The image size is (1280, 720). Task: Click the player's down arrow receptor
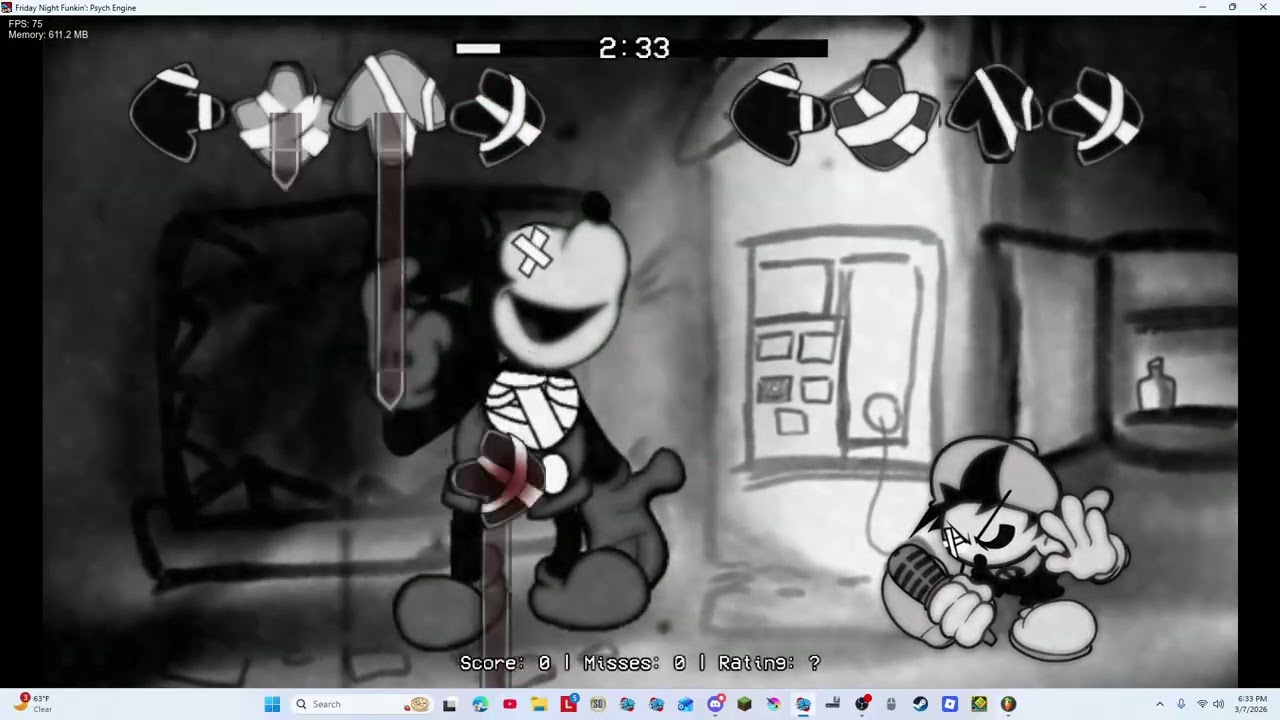point(884,115)
